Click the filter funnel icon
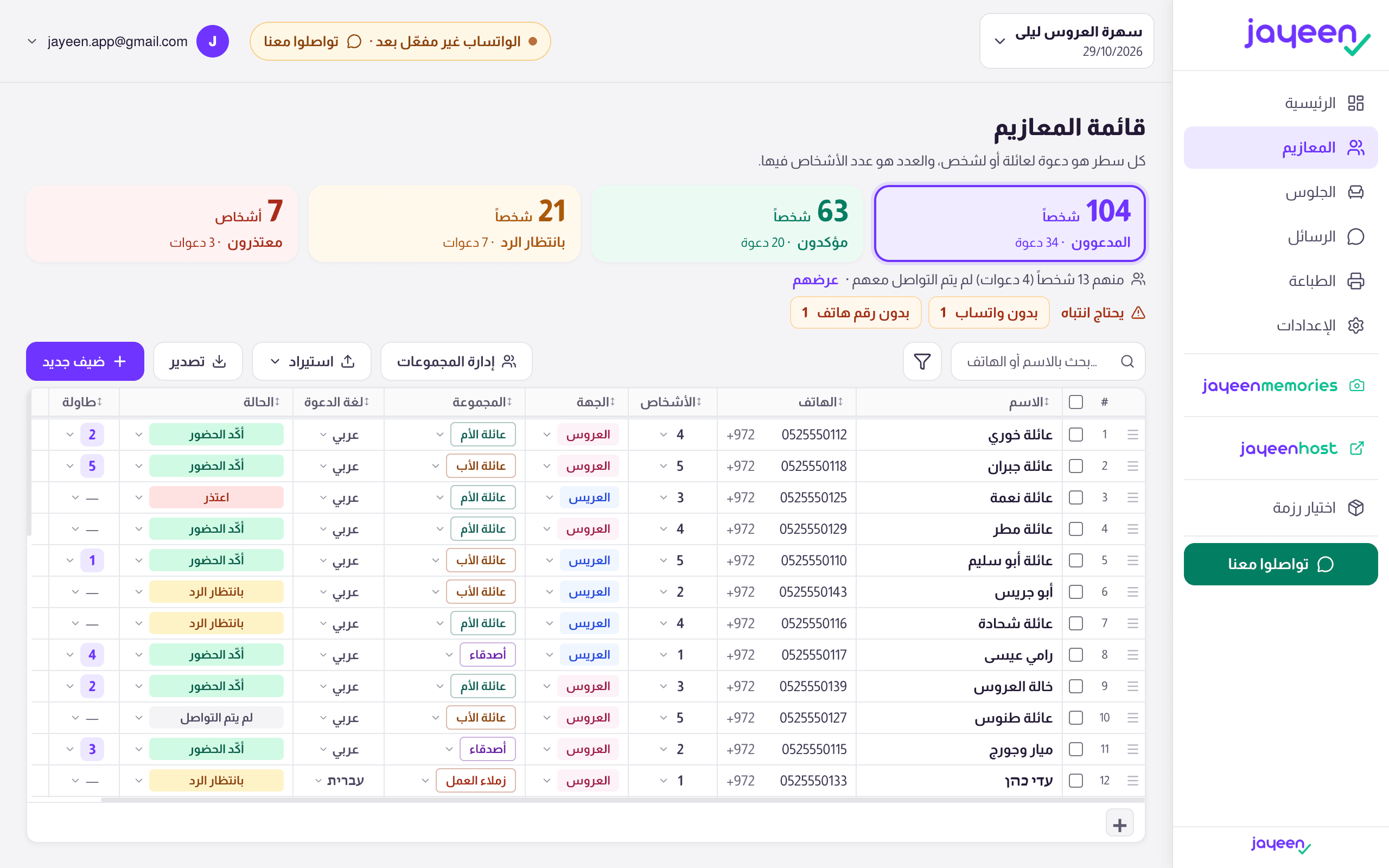The image size is (1389, 868). click(x=922, y=361)
